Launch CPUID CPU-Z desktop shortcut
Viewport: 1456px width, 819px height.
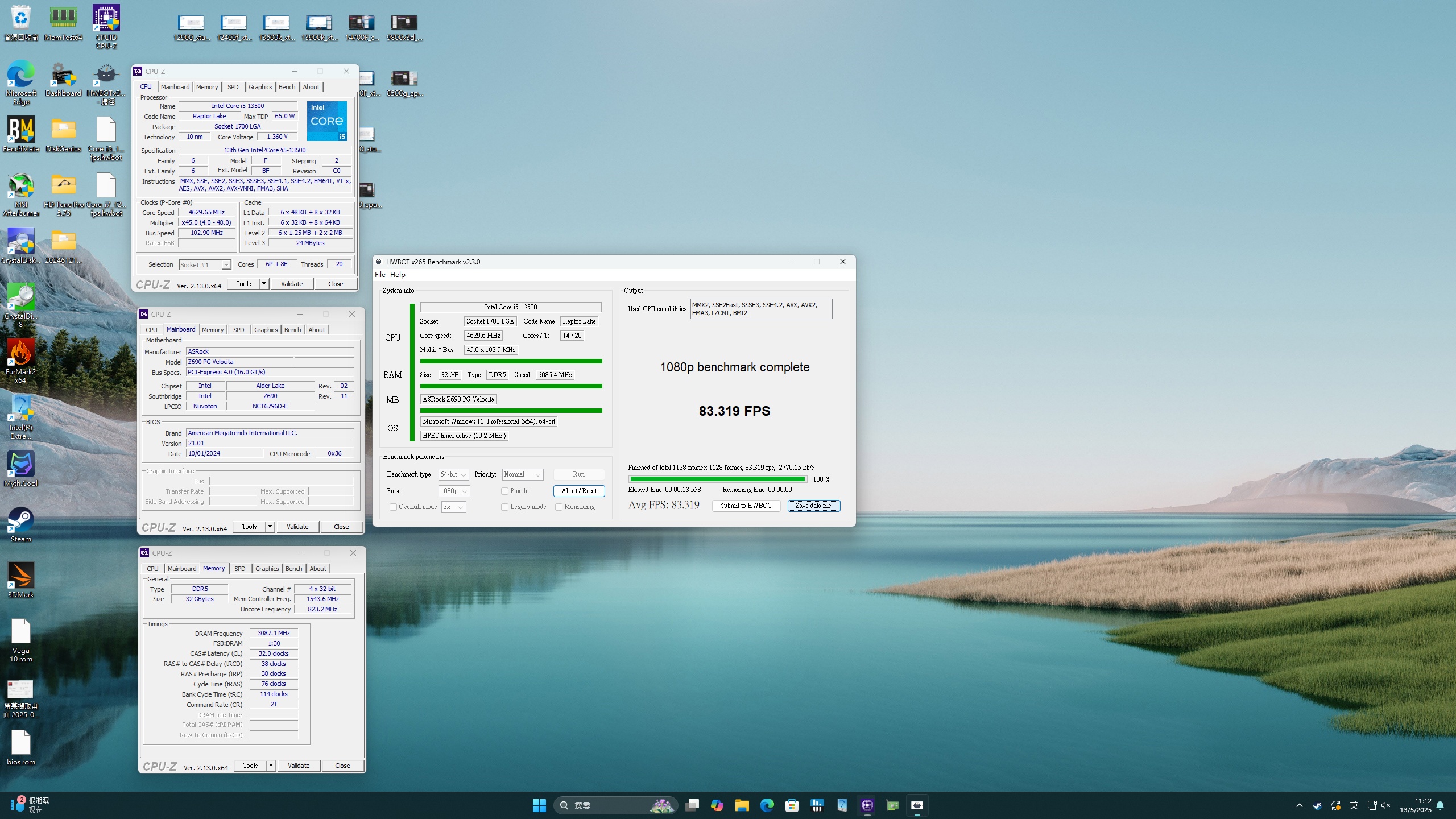pos(106,27)
